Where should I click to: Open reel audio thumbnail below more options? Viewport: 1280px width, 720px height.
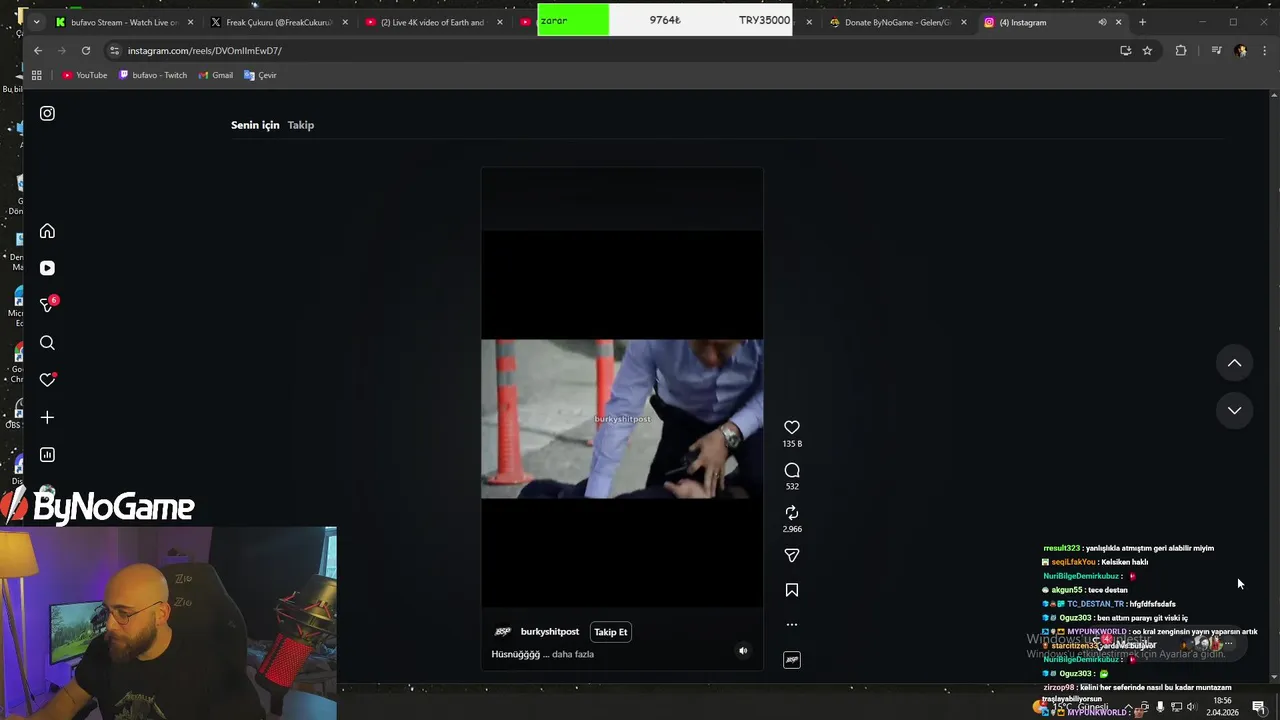click(x=792, y=660)
